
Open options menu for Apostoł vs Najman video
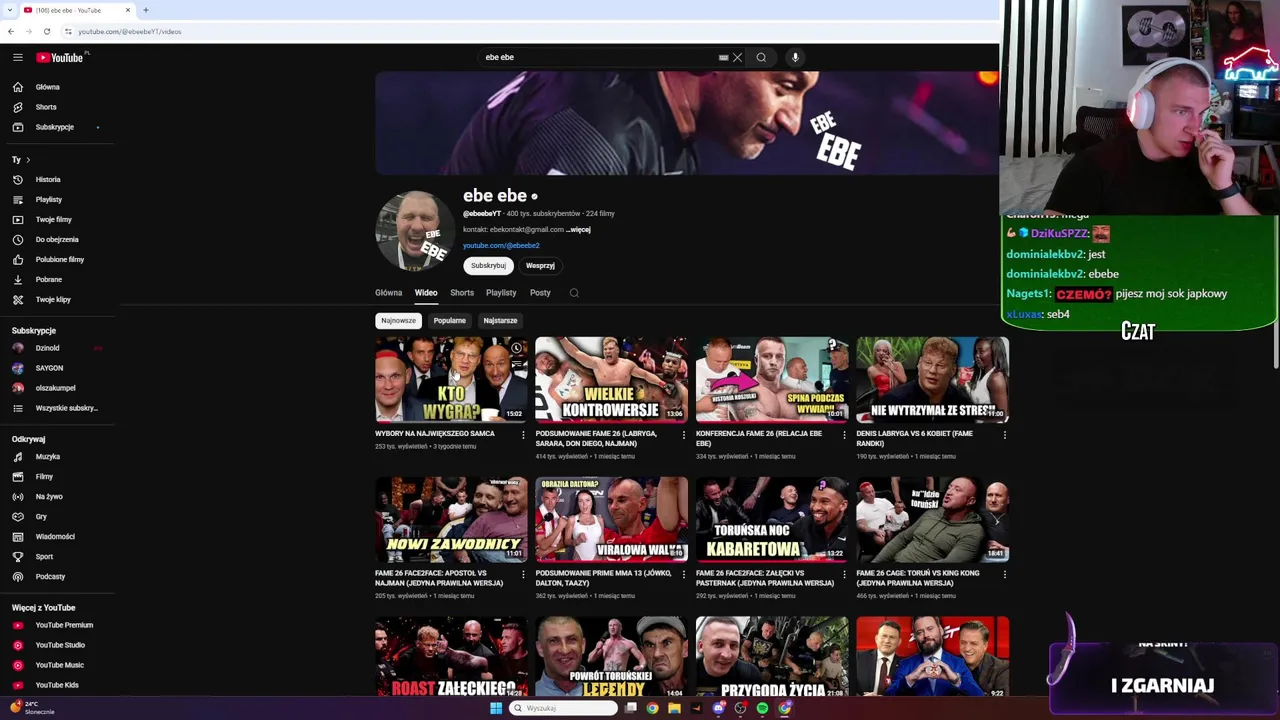[x=523, y=574]
